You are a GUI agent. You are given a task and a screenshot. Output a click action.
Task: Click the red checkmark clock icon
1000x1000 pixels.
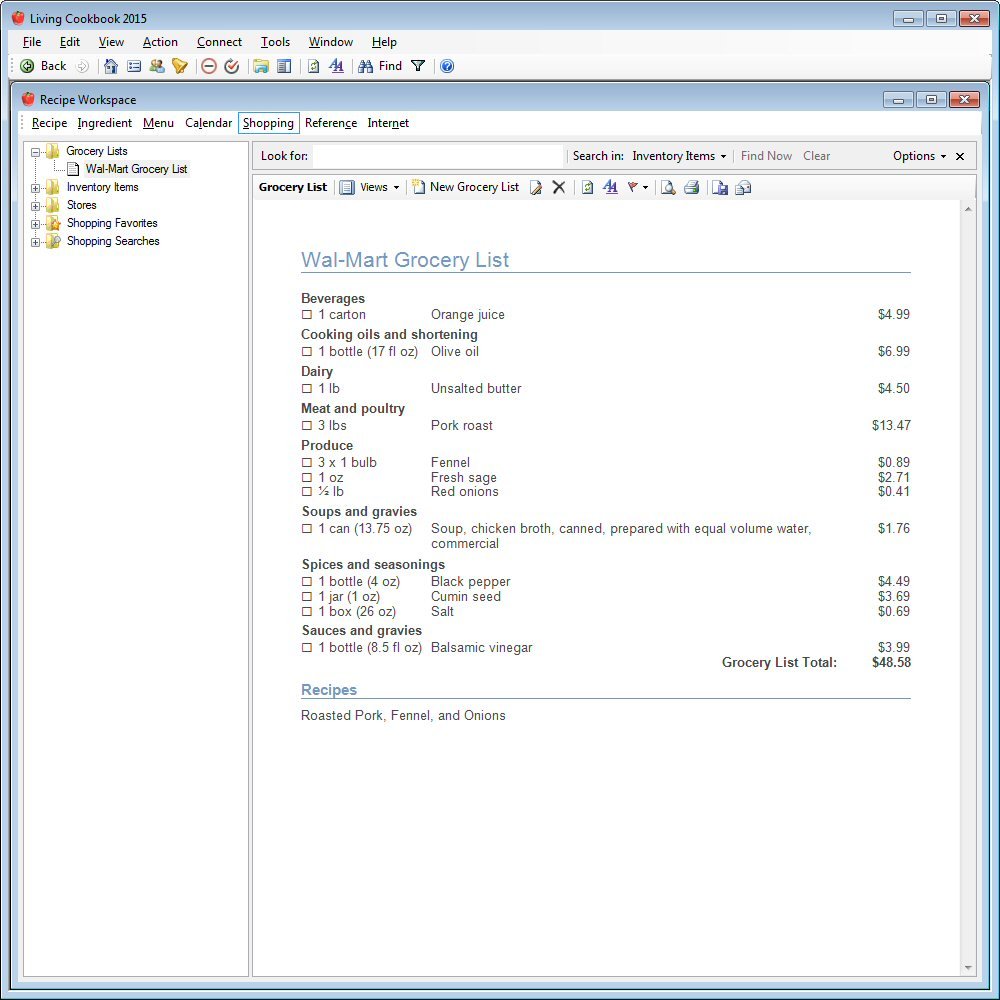point(232,66)
